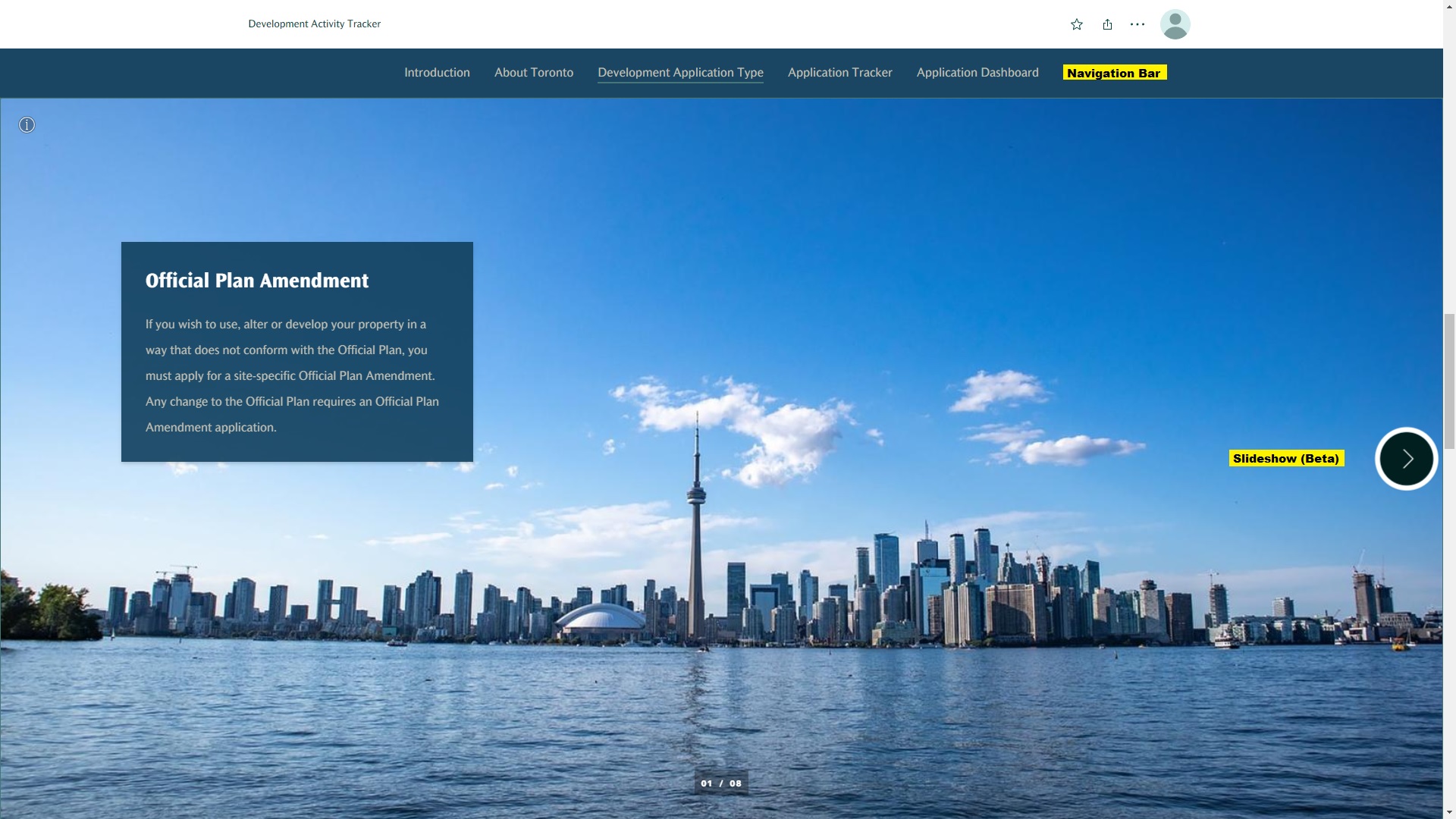Toggle the Development Application Type underline

pos(680,72)
